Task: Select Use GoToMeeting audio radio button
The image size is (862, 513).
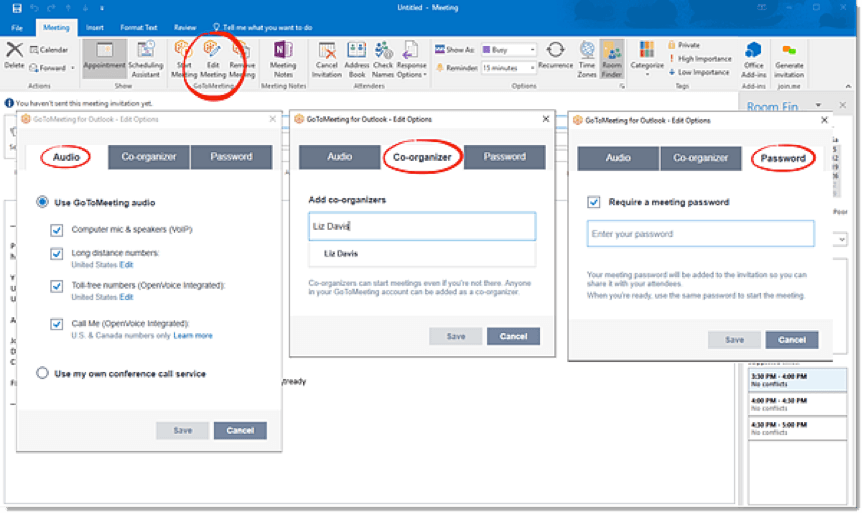Action: 42,202
